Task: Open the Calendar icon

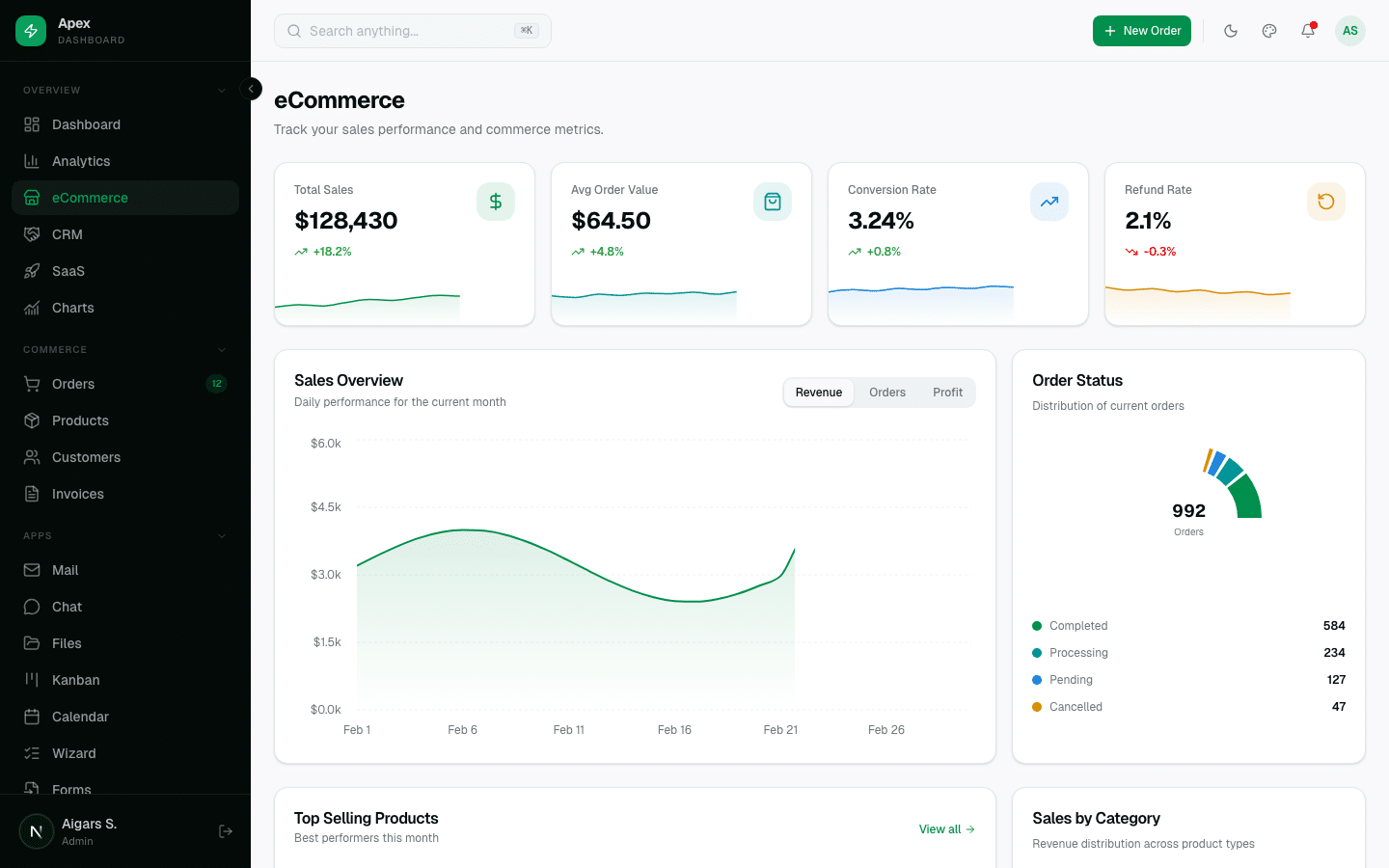Action: [x=32, y=717]
